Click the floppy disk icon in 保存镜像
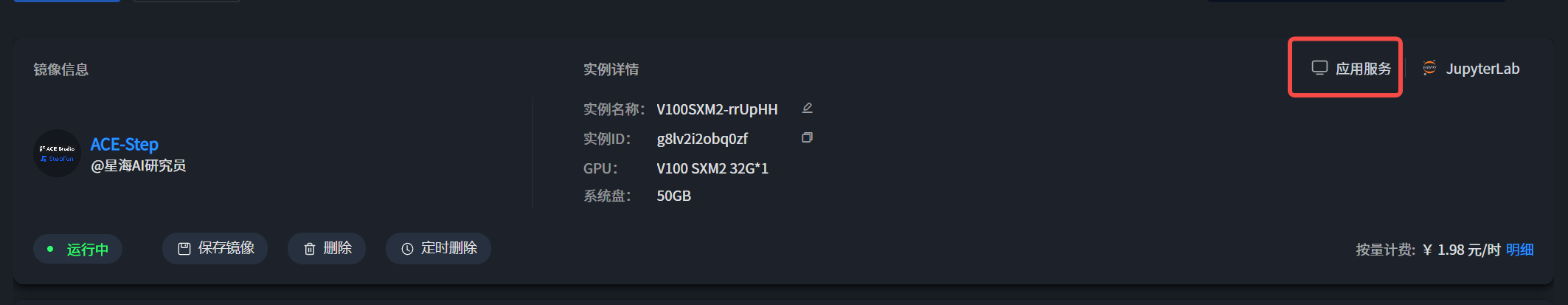 pyautogui.click(x=184, y=249)
